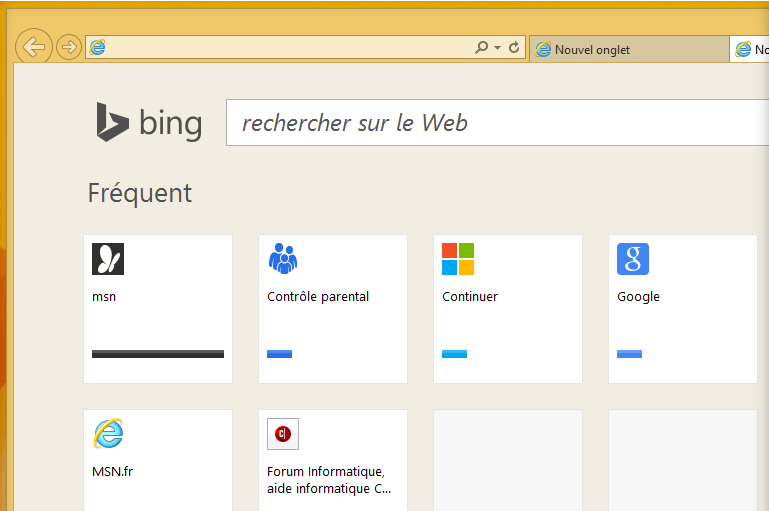
Task: Switch to the Nouvel onglet tab
Action: [629, 50]
